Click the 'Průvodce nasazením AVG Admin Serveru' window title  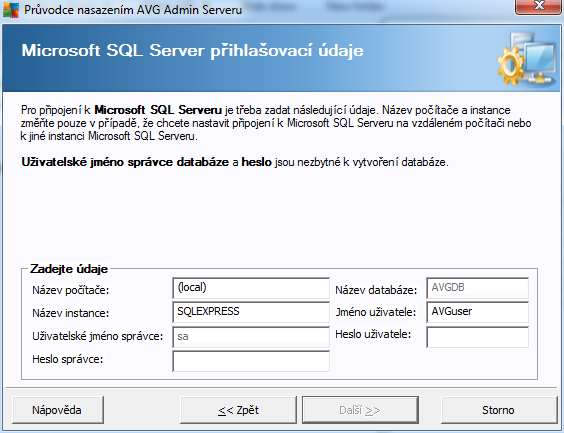point(133,10)
